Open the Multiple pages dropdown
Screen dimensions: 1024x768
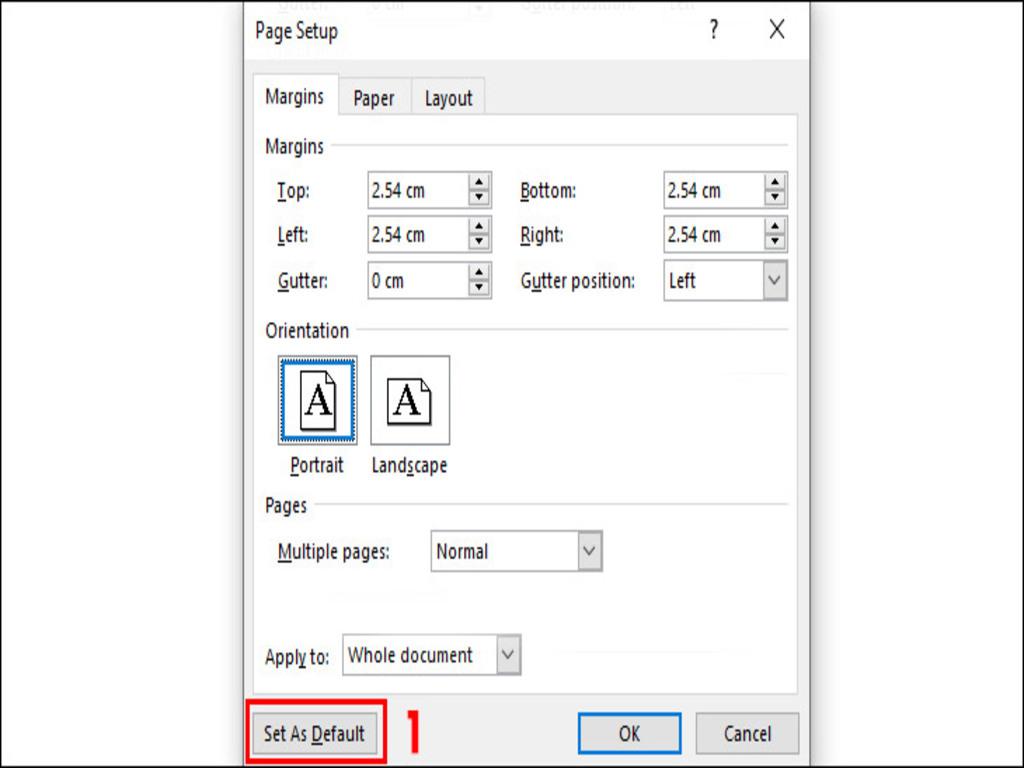point(590,551)
